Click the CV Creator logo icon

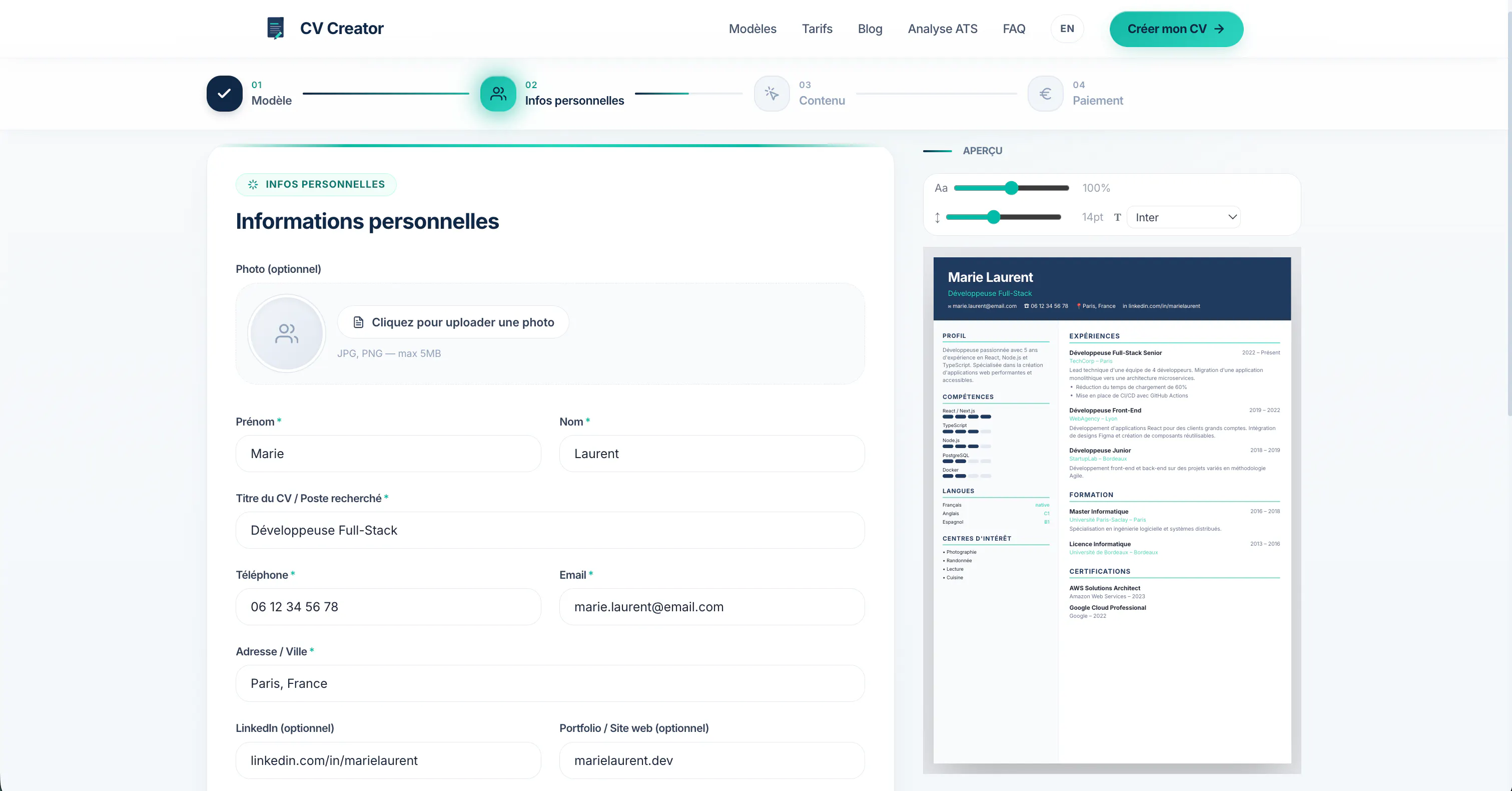275,28
